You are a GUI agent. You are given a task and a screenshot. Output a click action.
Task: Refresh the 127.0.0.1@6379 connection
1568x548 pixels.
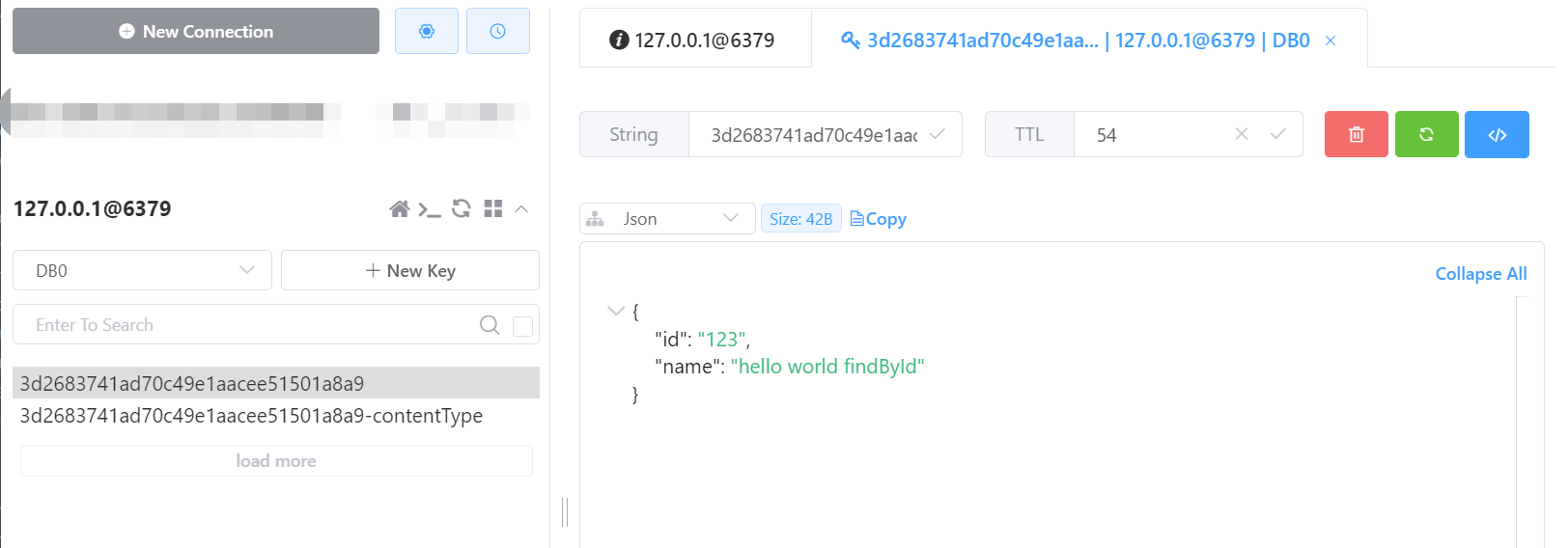tap(462, 208)
